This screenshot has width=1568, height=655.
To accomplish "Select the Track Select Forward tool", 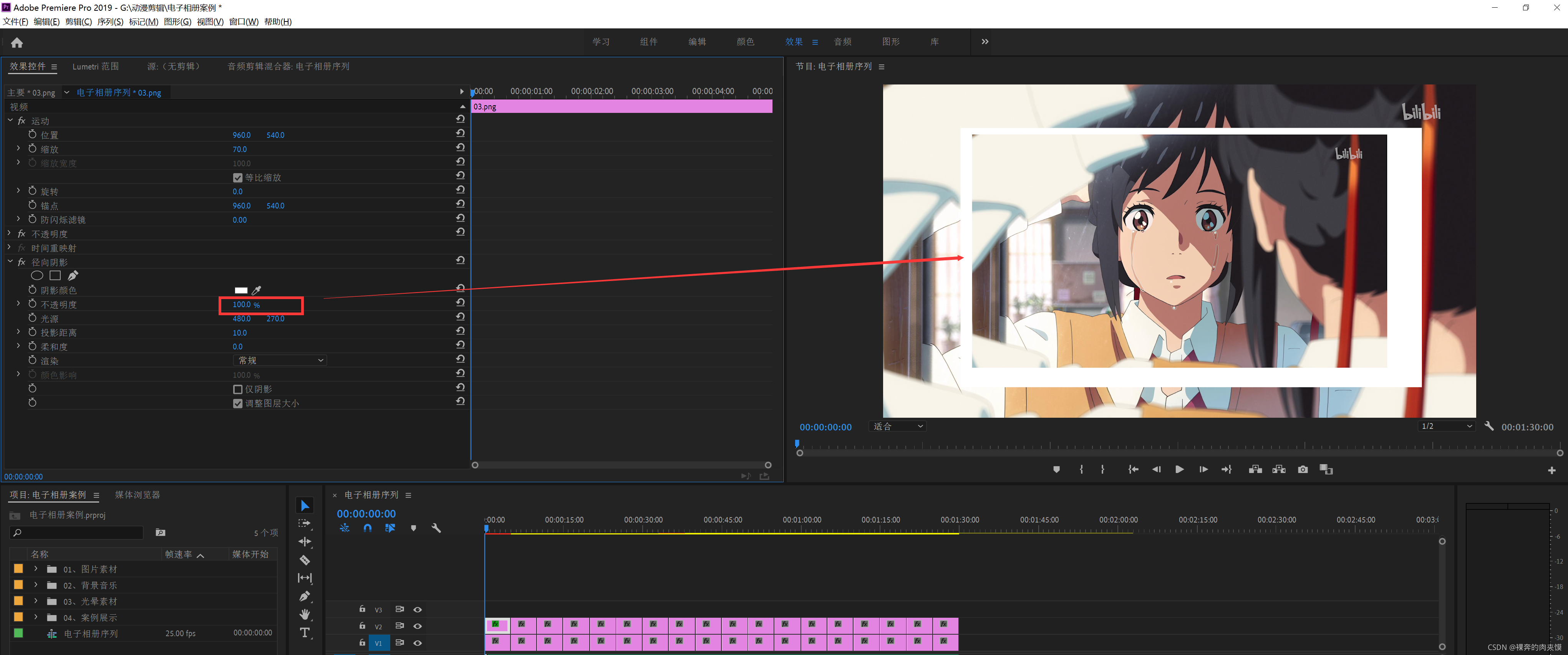I will 305,524.
